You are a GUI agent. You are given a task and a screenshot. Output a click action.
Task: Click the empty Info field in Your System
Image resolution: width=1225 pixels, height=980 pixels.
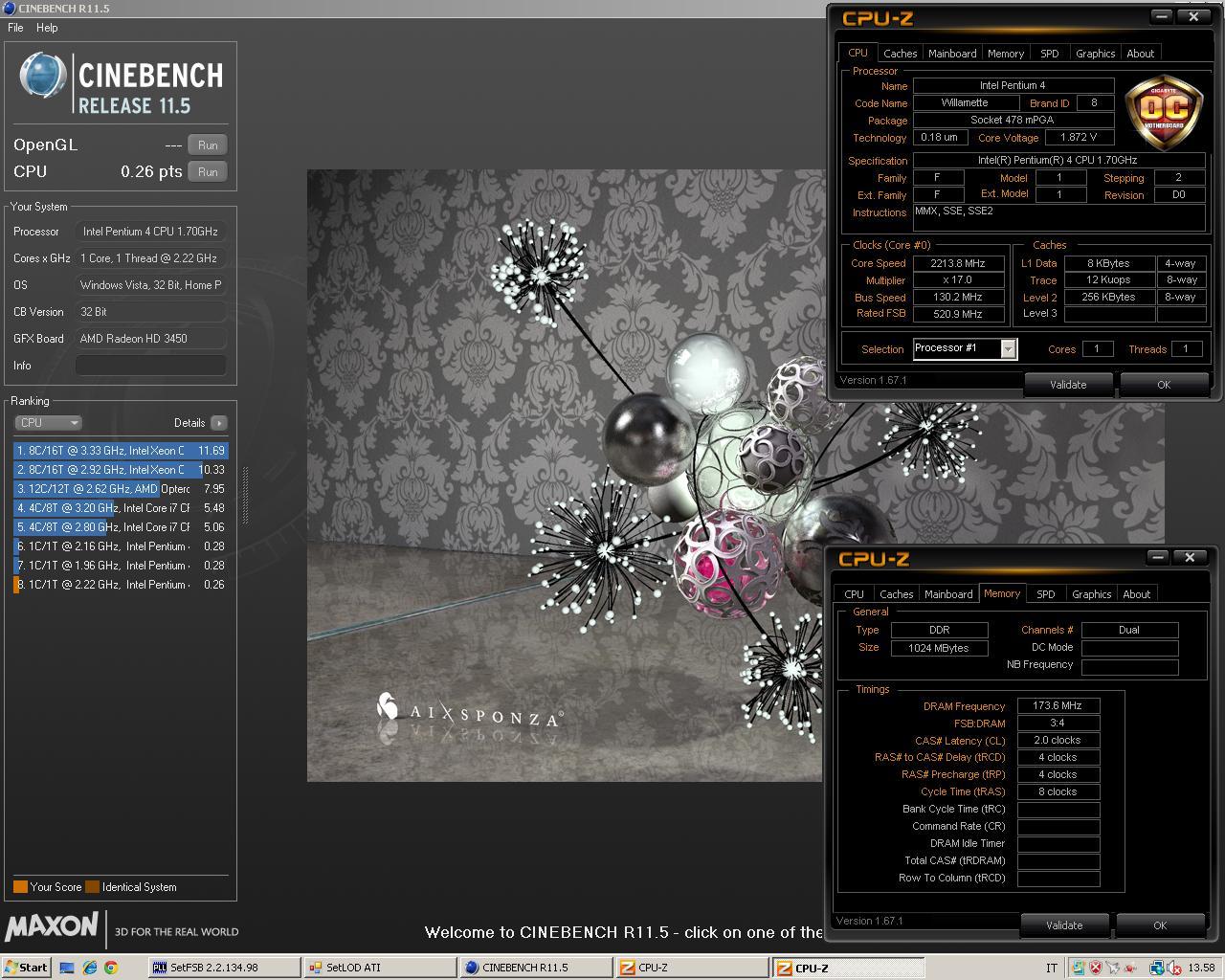click(x=151, y=366)
